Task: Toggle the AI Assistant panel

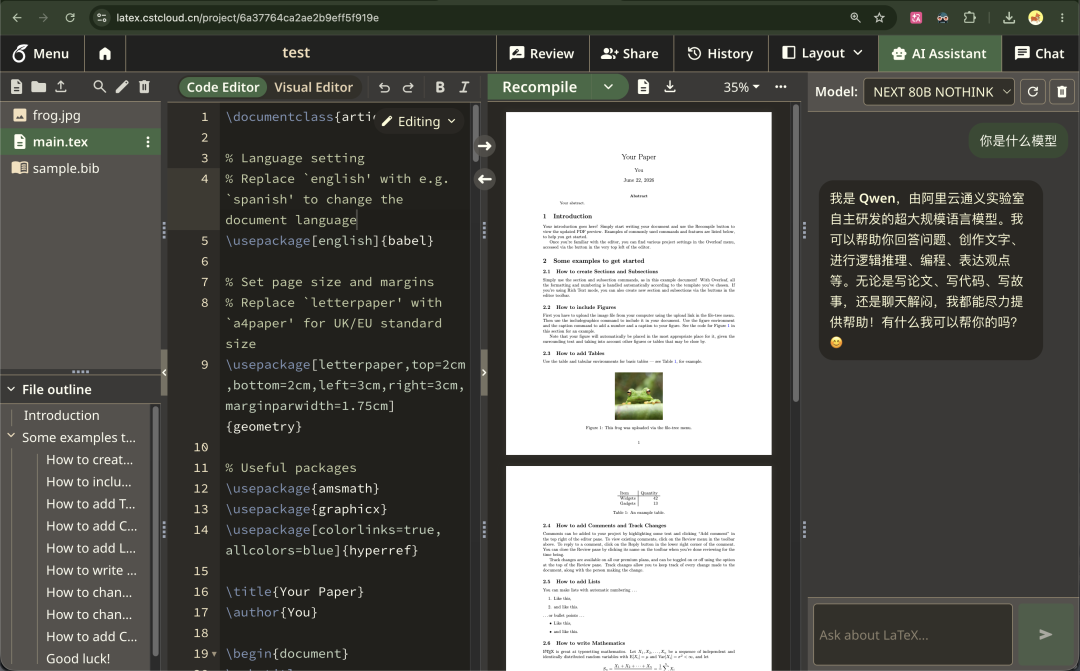Action: point(939,54)
